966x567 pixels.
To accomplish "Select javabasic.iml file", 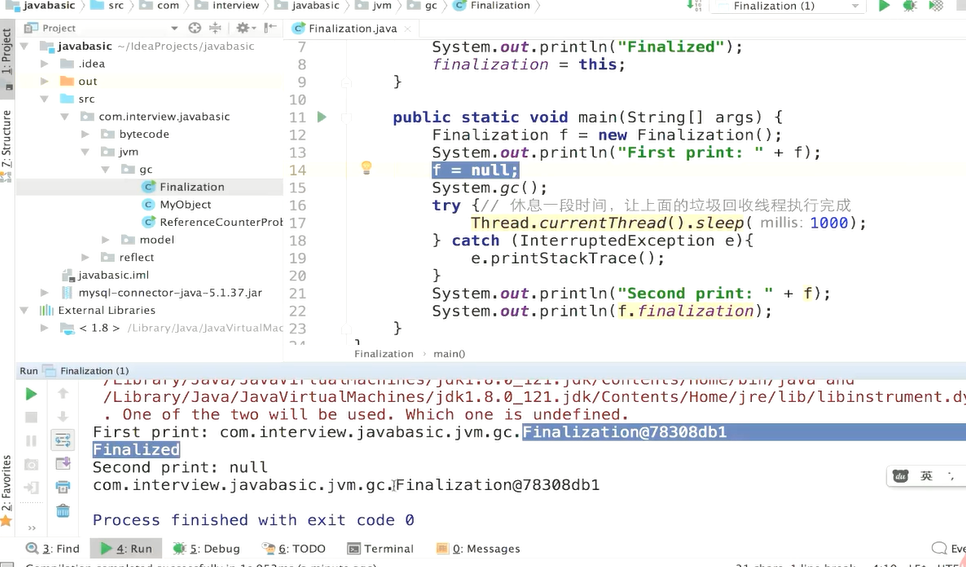I will (105, 275).
